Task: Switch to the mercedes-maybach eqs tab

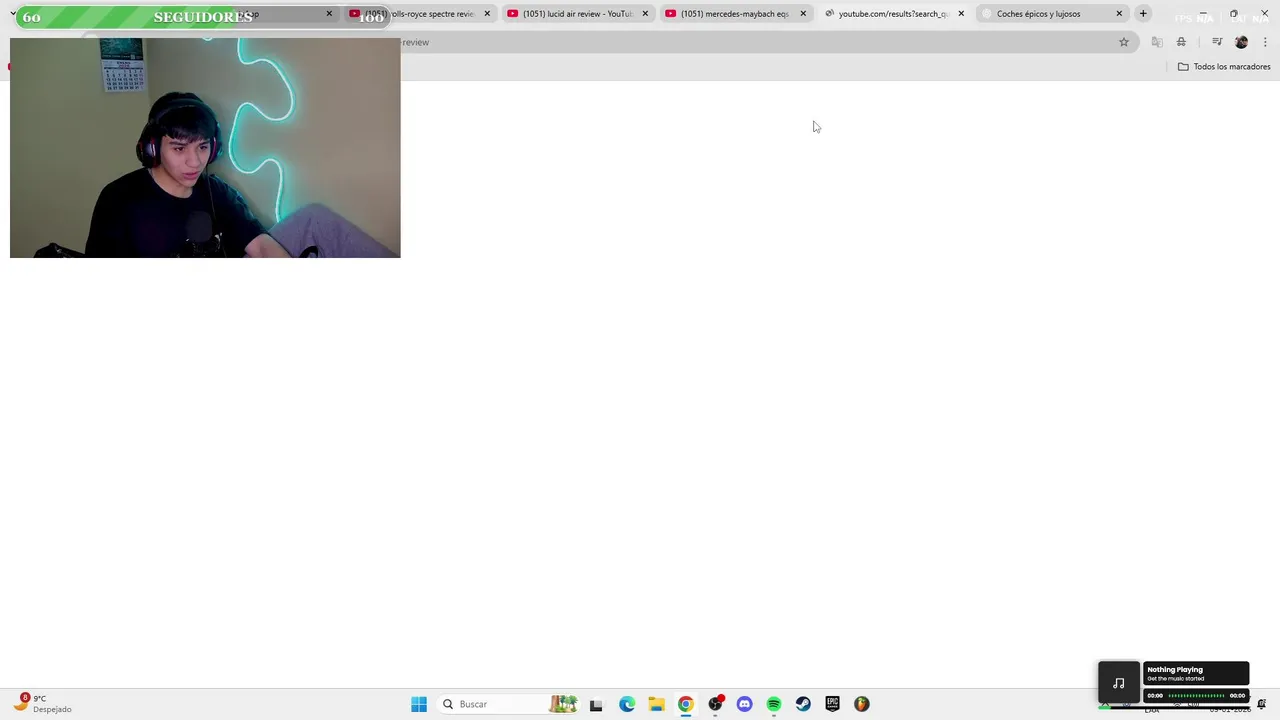Action: click(735, 14)
